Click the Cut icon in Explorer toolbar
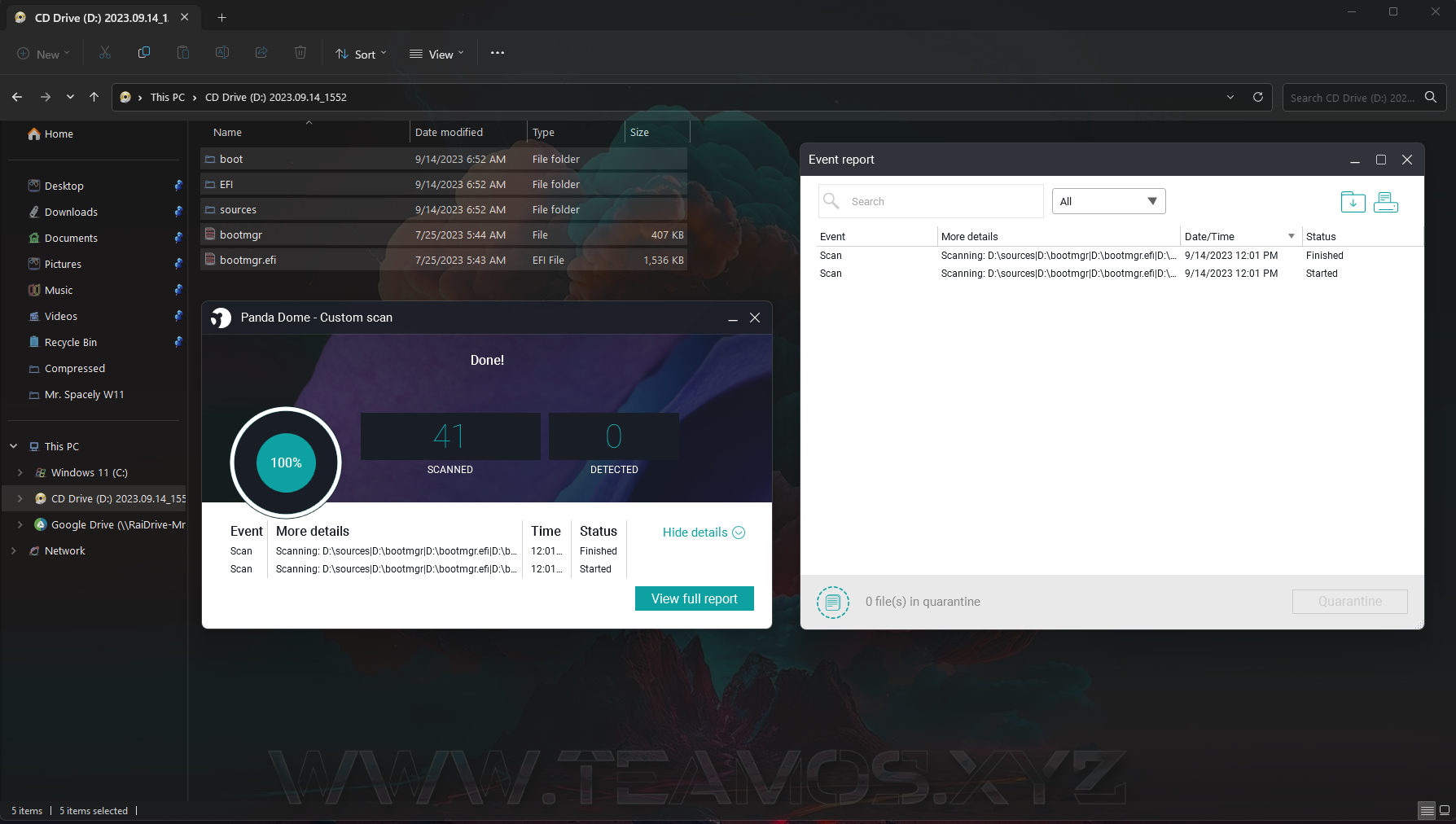Image resolution: width=1456 pixels, height=824 pixels. [105, 53]
